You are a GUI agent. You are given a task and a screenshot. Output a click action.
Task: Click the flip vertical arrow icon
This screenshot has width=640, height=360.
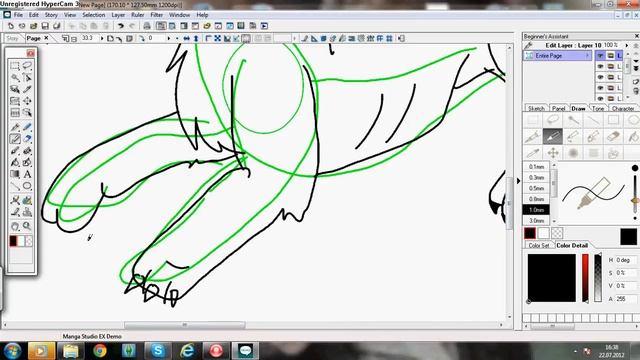(x=196, y=38)
